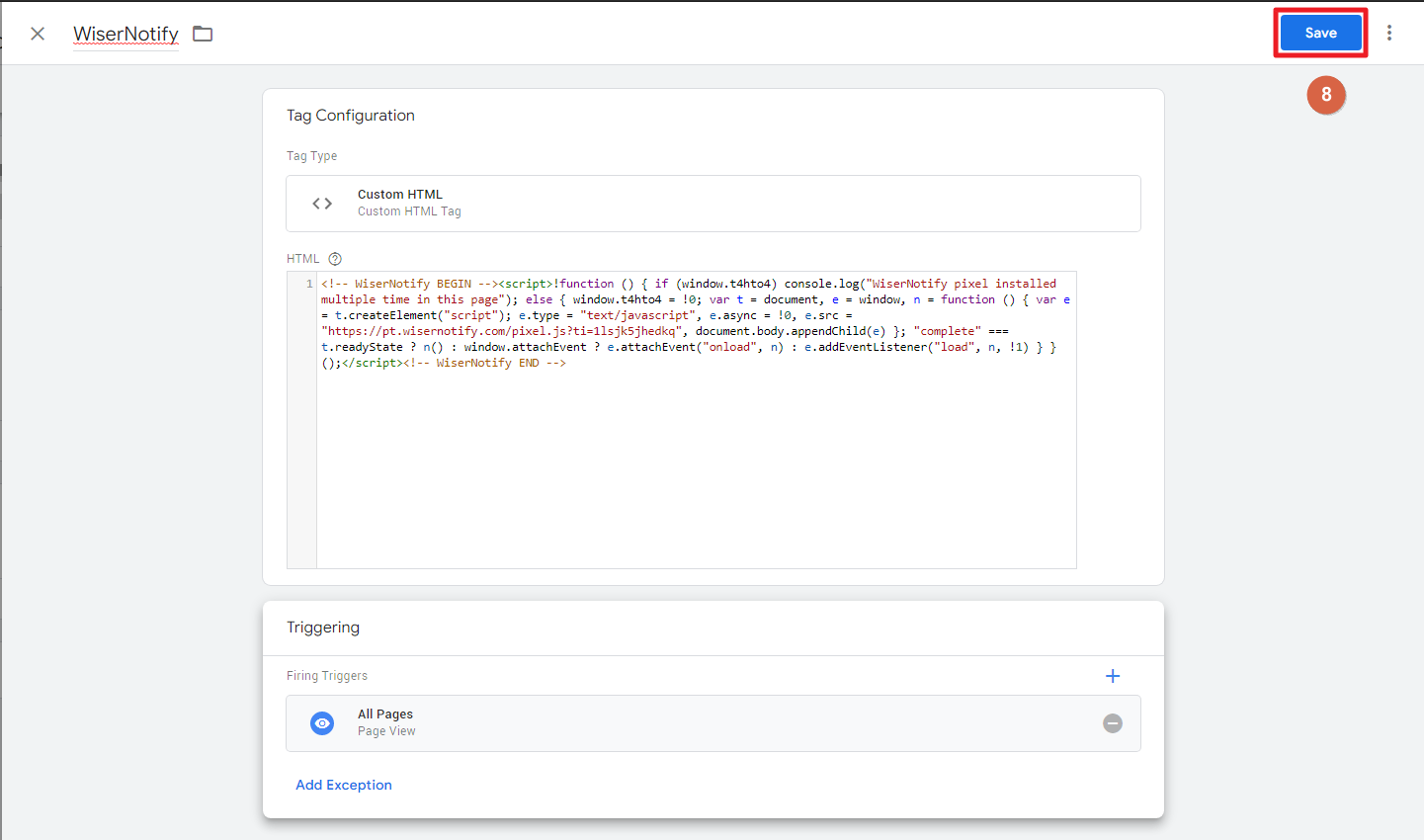1424x840 pixels.
Task: Open the folder icon beside WiserNotify
Action: (203, 34)
